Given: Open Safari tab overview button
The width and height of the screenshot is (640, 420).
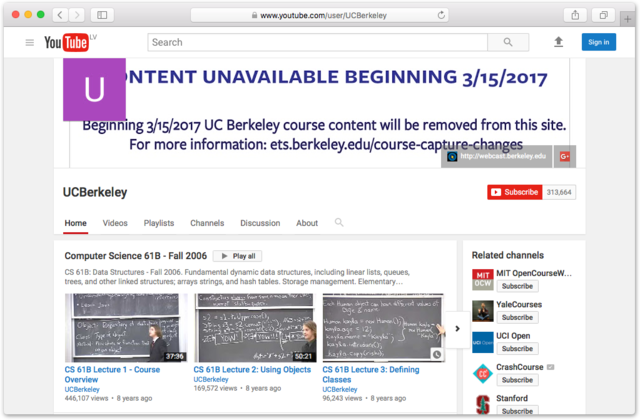Looking at the screenshot, I should click(x=604, y=15).
